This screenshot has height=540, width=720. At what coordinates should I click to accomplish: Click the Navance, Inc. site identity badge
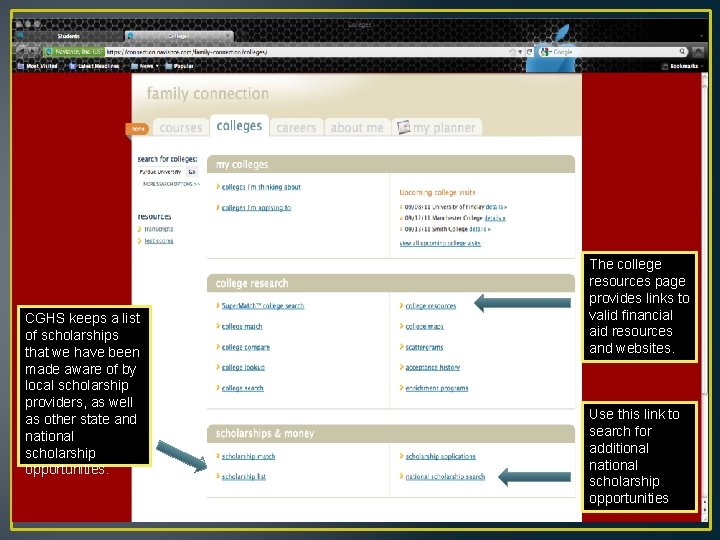point(73,52)
